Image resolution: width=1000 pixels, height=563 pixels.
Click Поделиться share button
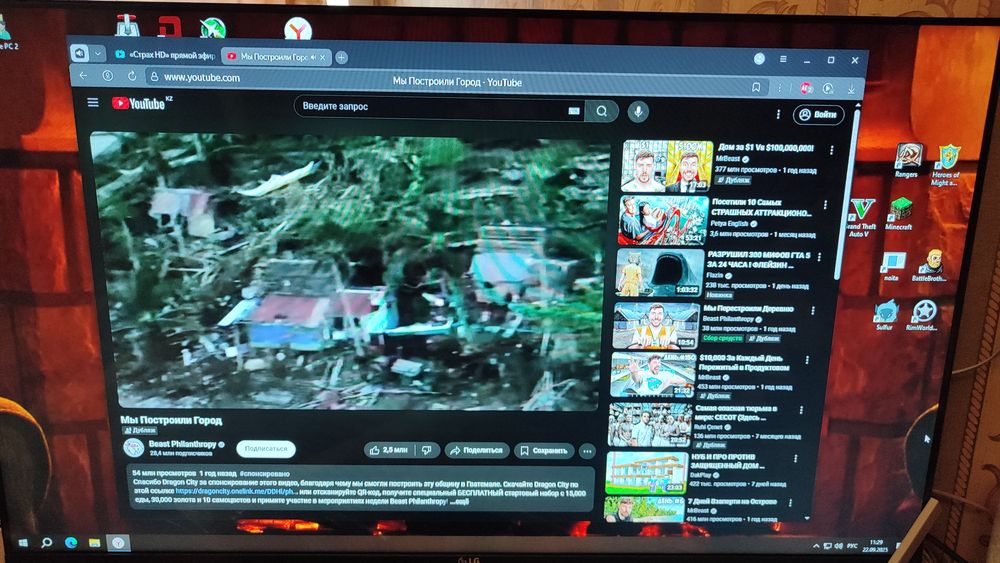[477, 450]
